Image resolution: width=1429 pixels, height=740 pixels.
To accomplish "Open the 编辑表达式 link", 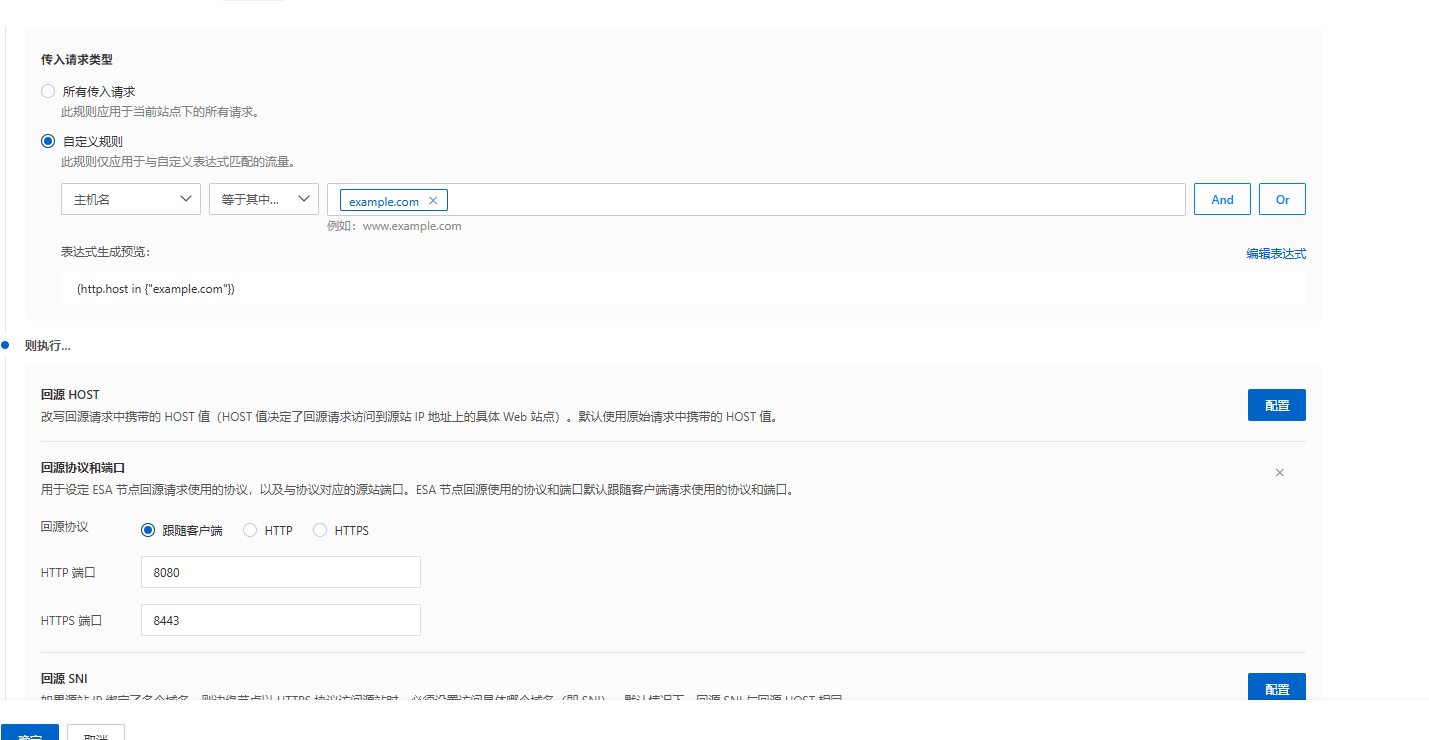I will pos(1276,254).
